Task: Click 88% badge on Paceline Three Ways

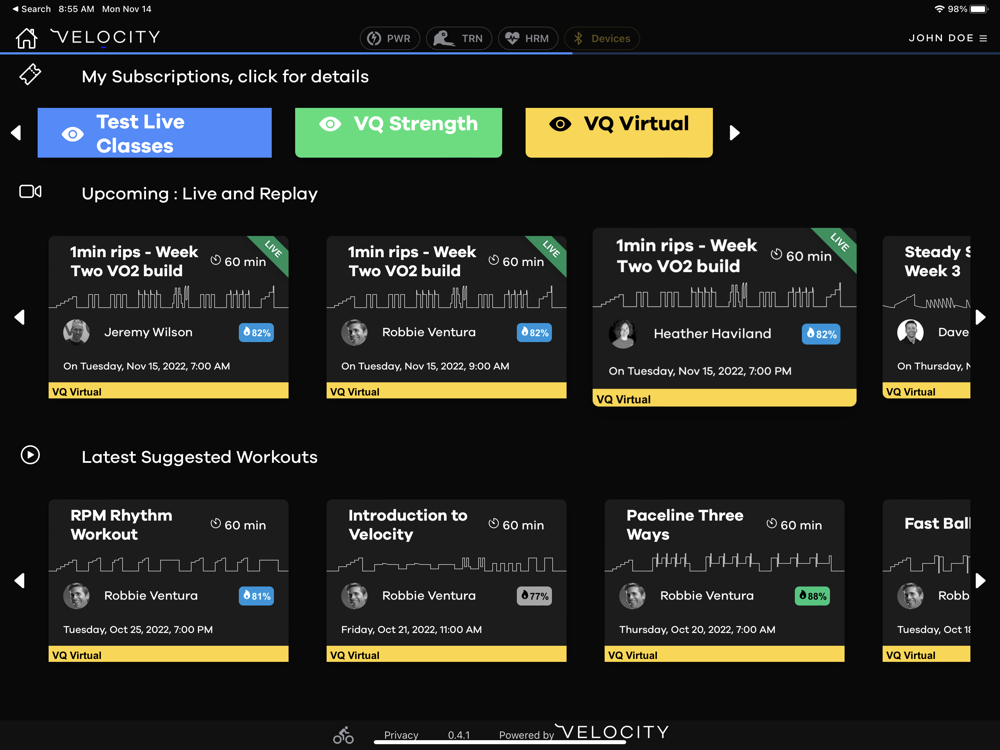Action: (812, 596)
